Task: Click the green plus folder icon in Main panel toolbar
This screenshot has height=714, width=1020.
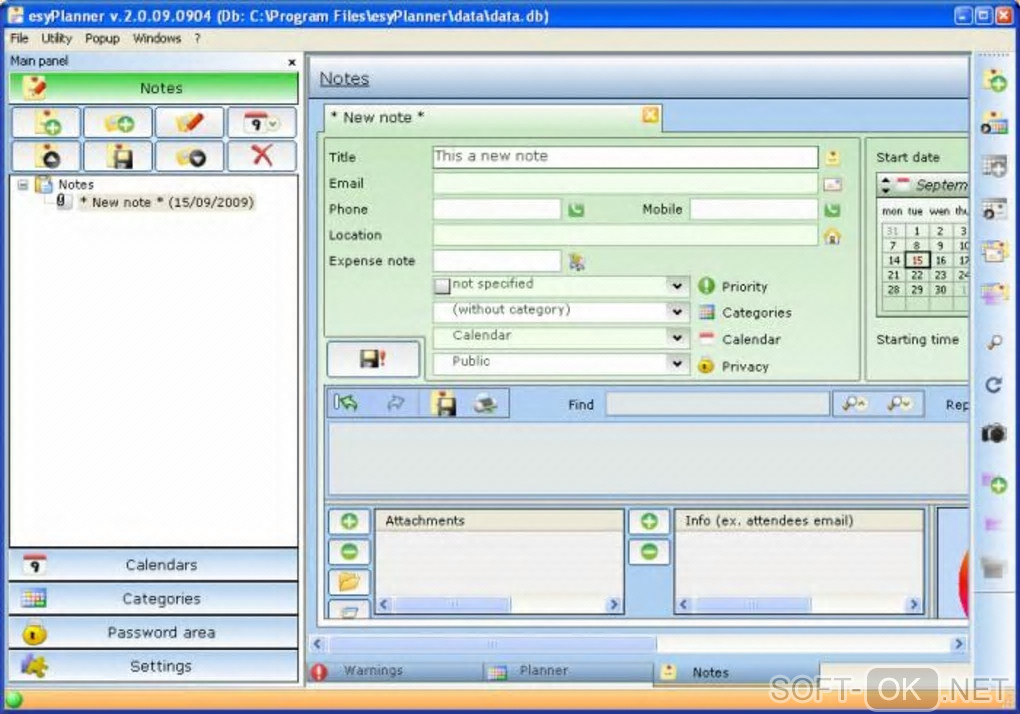Action: (x=118, y=122)
